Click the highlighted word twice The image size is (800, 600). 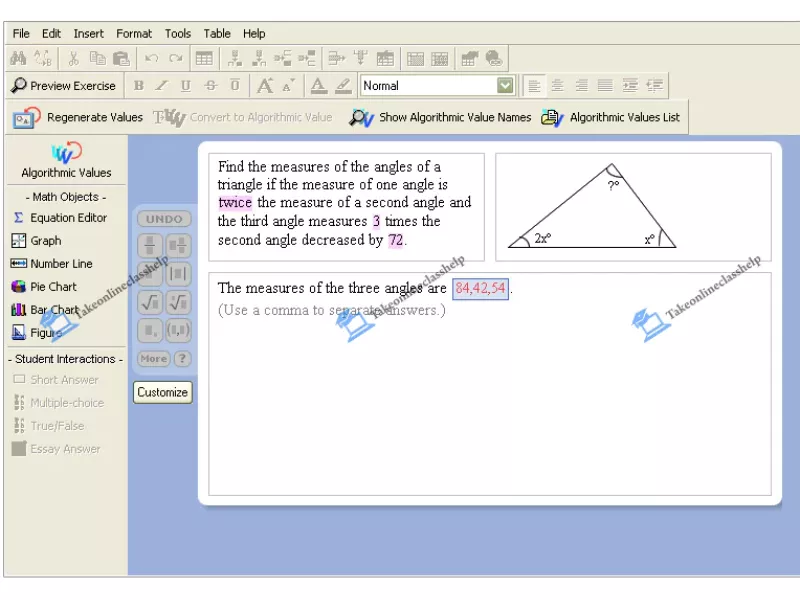point(235,203)
